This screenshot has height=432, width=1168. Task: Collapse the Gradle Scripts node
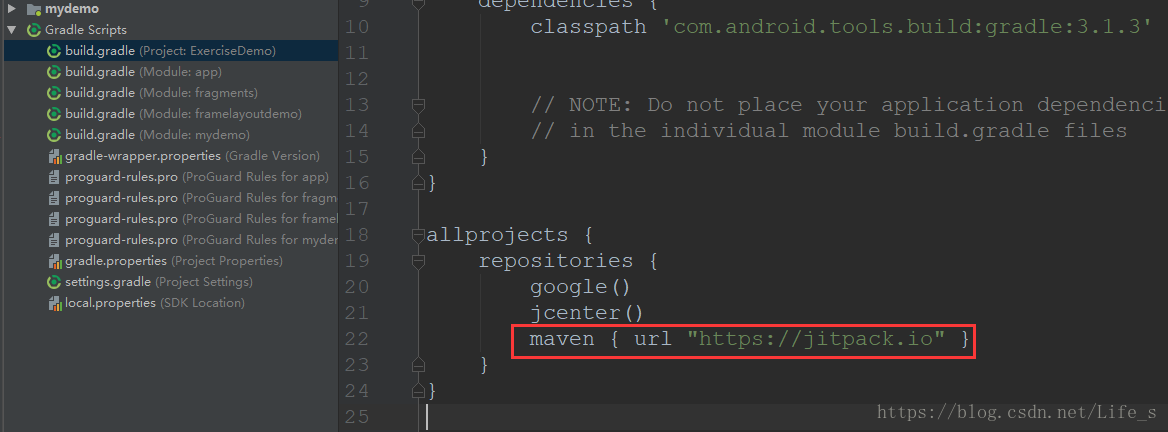coord(11,31)
